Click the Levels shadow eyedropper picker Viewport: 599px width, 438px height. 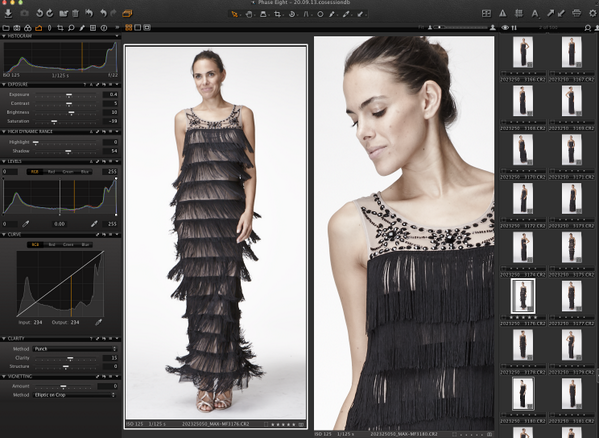click(x=26, y=224)
